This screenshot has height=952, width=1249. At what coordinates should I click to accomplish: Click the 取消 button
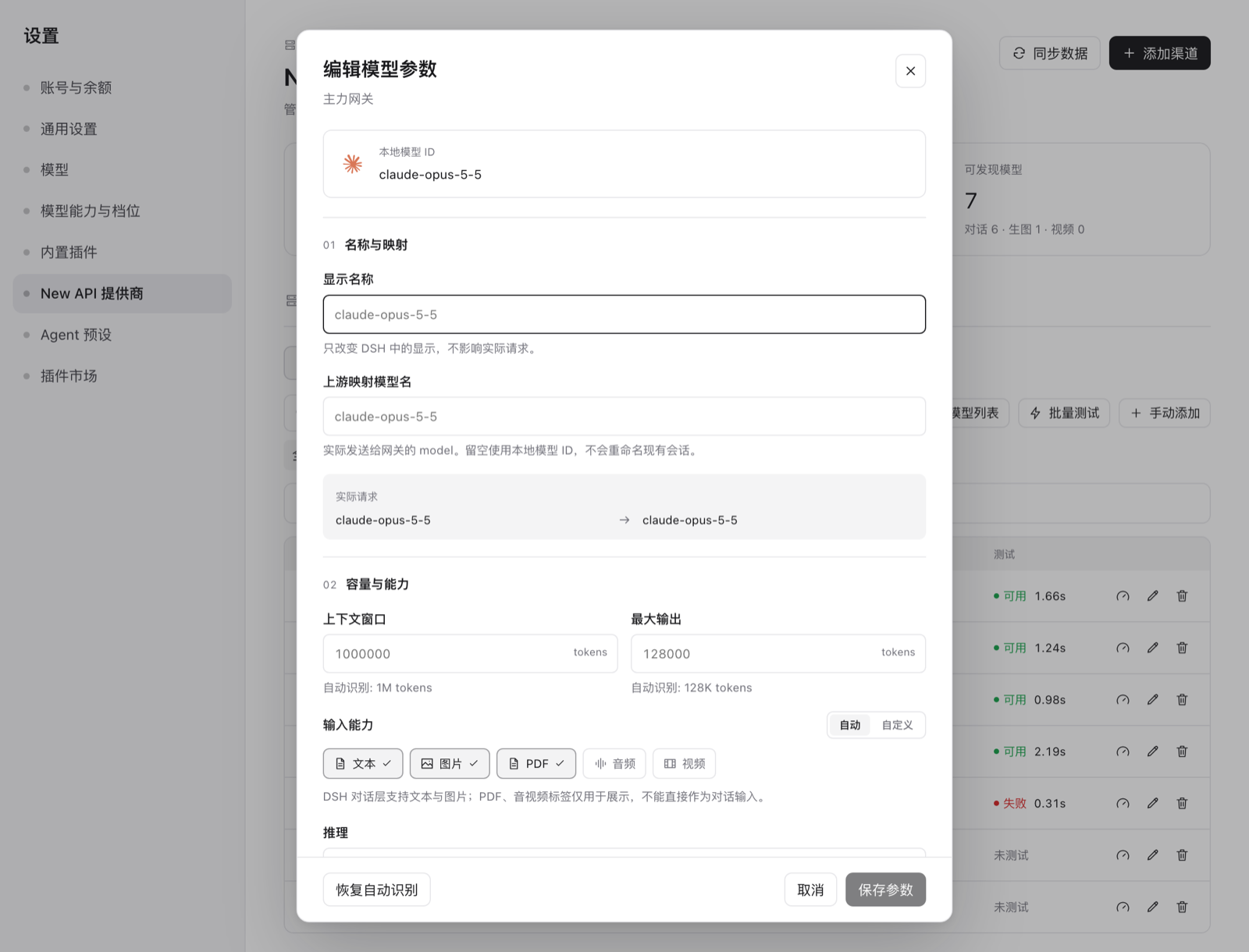810,890
